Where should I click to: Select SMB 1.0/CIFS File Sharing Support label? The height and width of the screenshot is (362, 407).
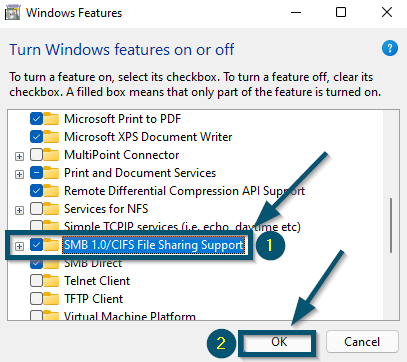click(x=154, y=245)
